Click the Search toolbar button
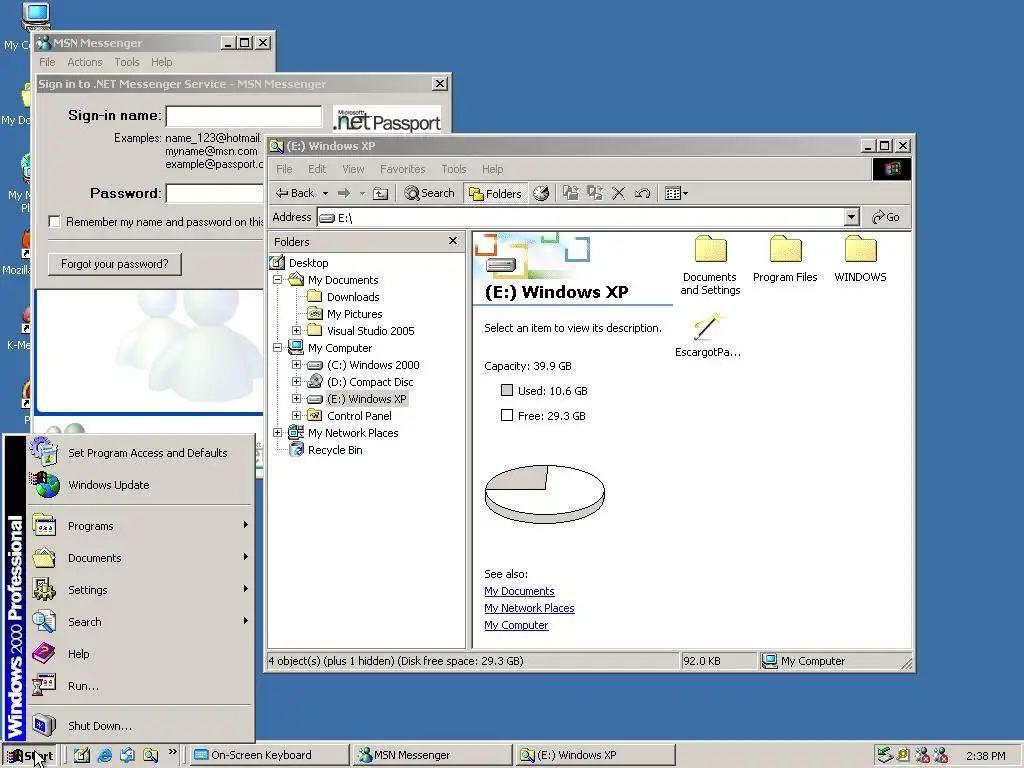1024x768 pixels. (429, 193)
